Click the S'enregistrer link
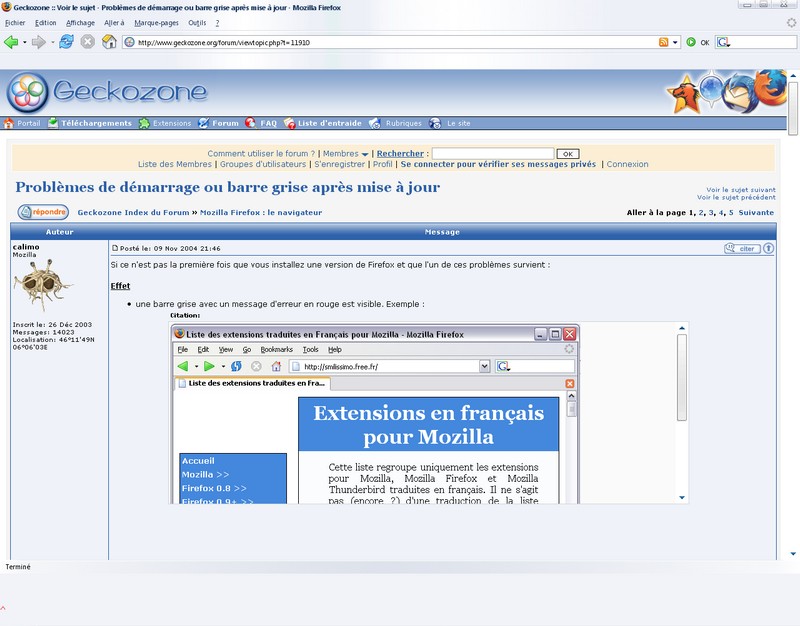 339,164
